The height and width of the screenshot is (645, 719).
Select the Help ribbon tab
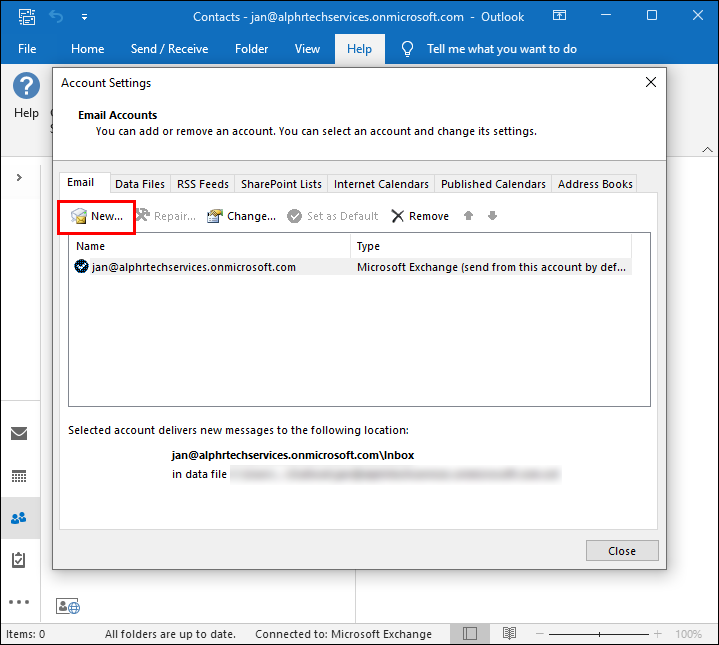(x=360, y=49)
